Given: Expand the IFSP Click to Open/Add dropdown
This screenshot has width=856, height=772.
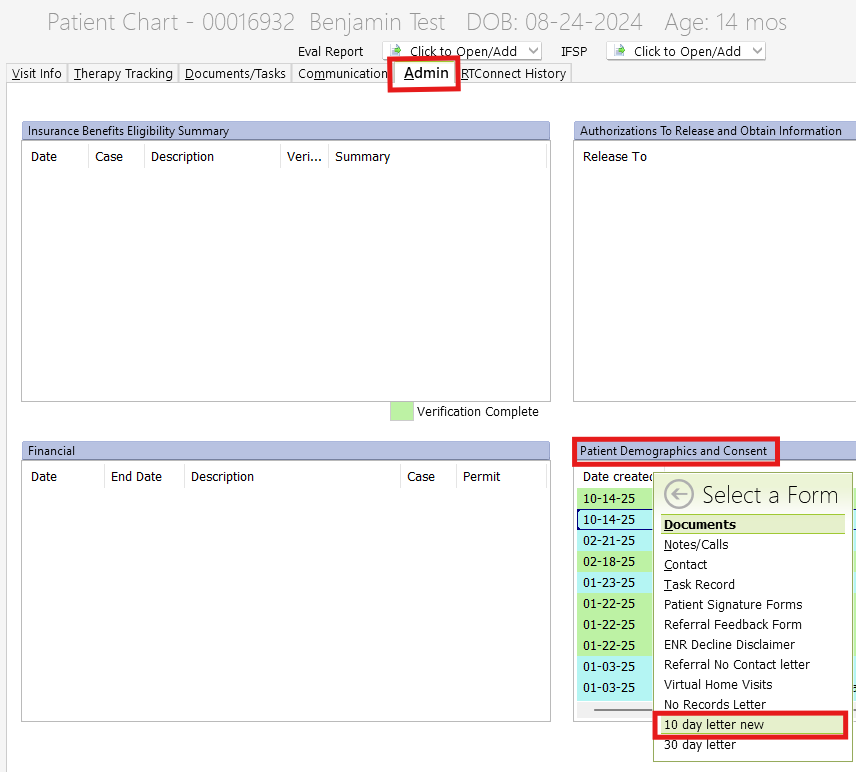Looking at the screenshot, I should click(x=756, y=51).
